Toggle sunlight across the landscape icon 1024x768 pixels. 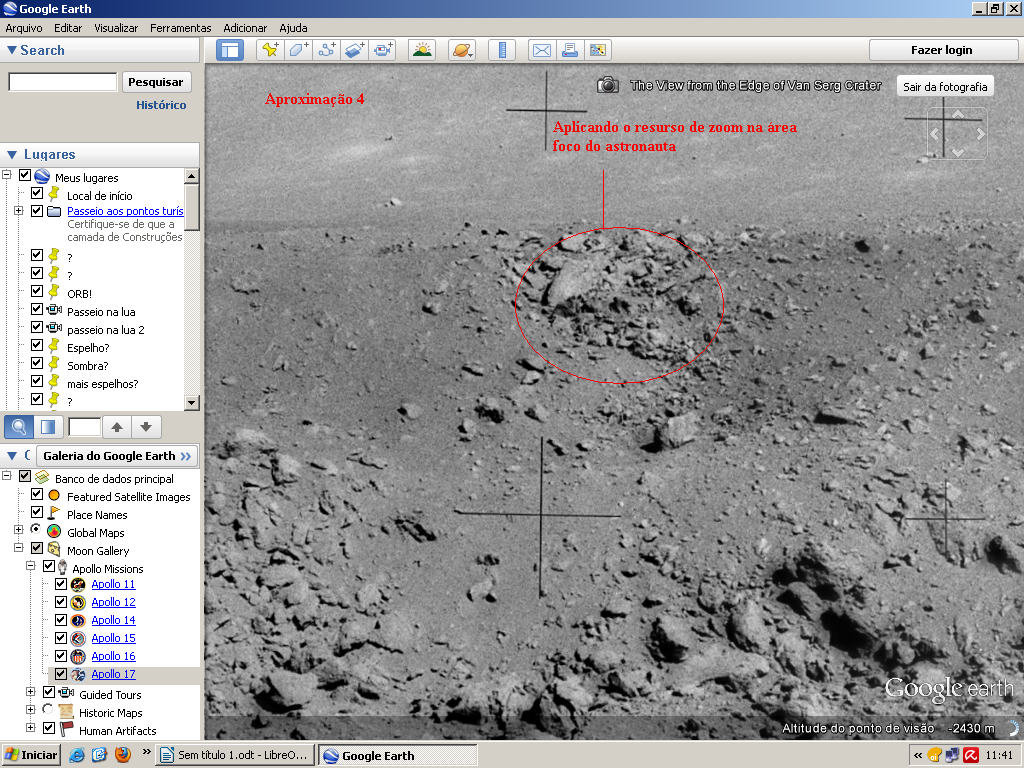[x=422, y=50]
